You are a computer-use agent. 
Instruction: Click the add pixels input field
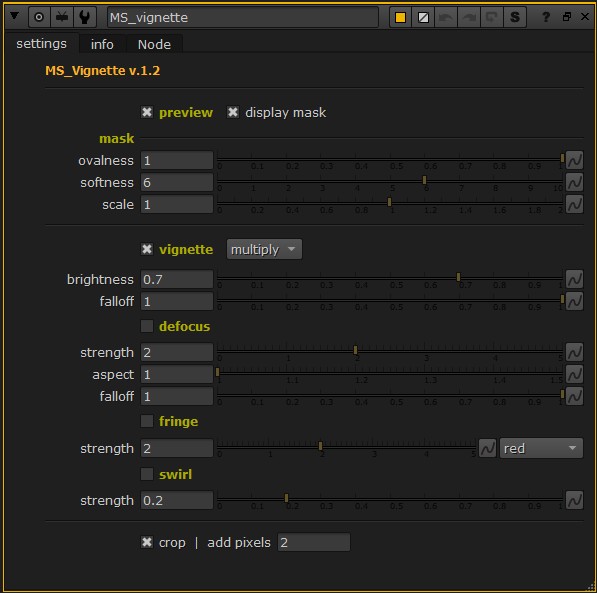point(314,542)
